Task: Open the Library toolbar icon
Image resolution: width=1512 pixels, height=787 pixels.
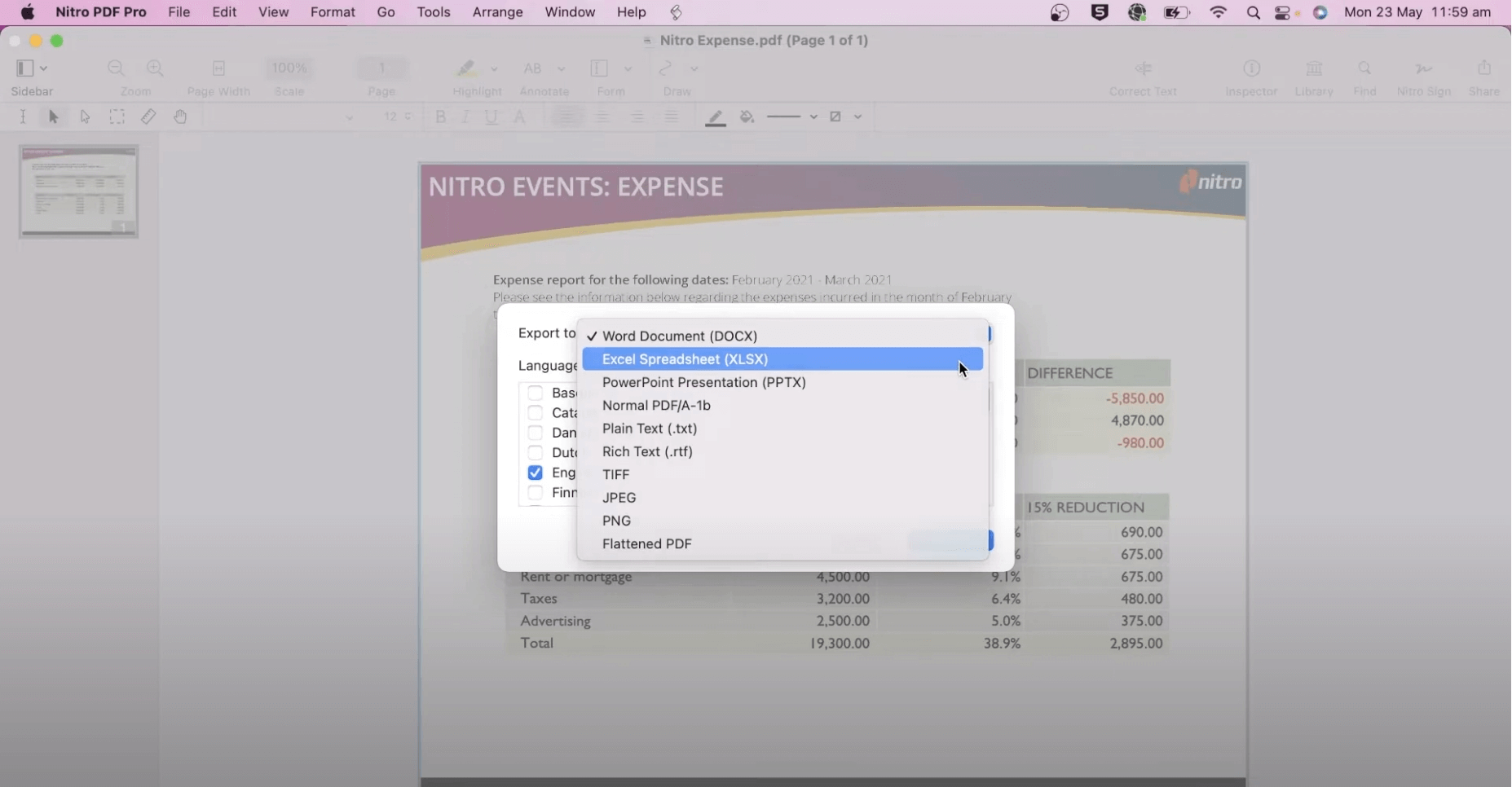Action: pyautogui.click(x=1314, y=69)
